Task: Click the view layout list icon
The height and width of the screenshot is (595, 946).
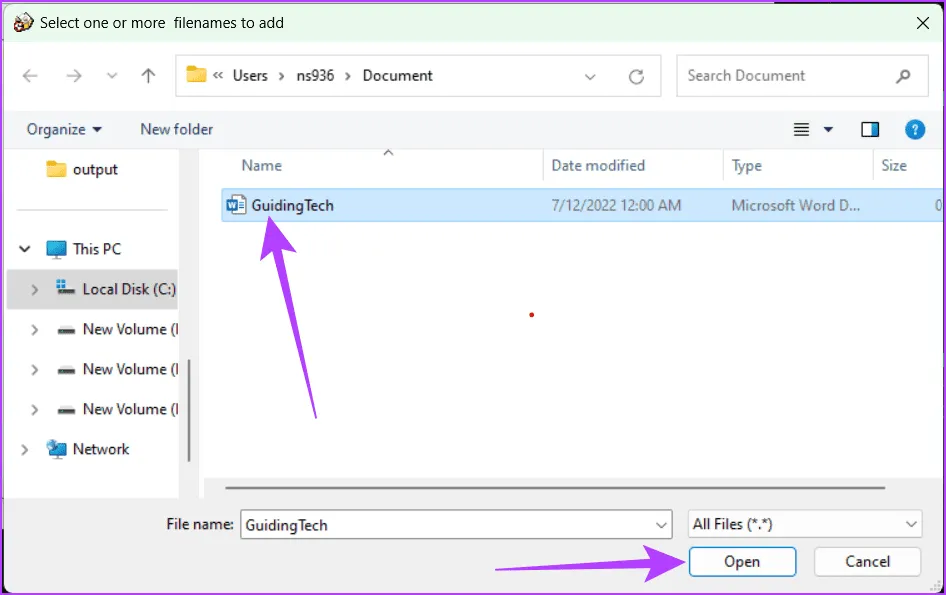Action: pos(801,129)
